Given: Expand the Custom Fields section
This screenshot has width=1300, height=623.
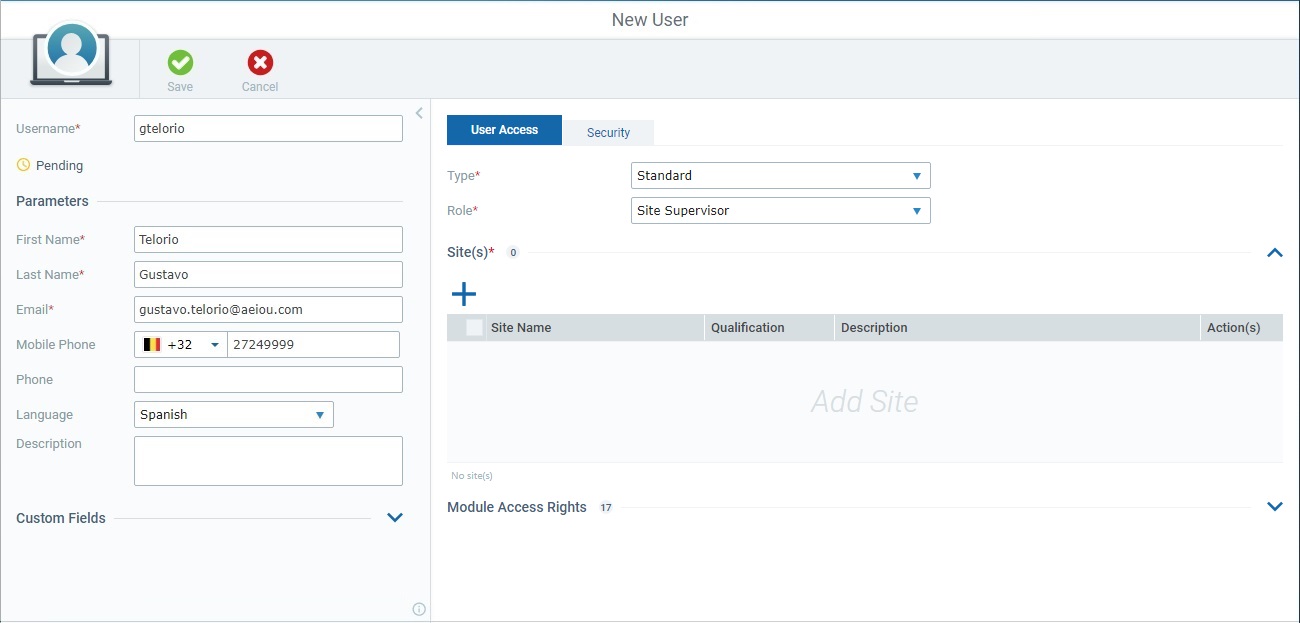Looking at the screenshot, I should 395,517.
